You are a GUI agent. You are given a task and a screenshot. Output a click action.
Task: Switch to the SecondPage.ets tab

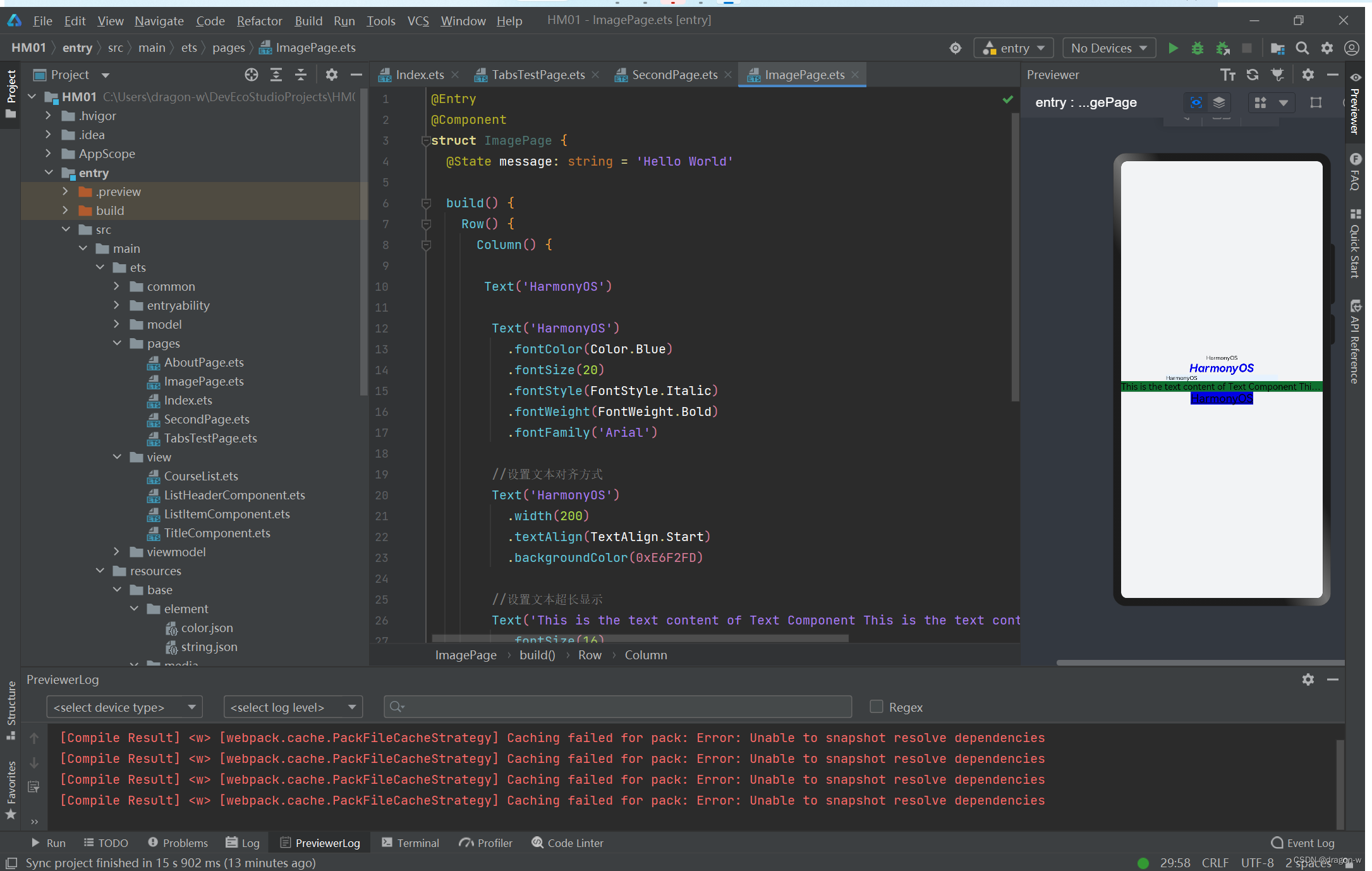(674, 75)
